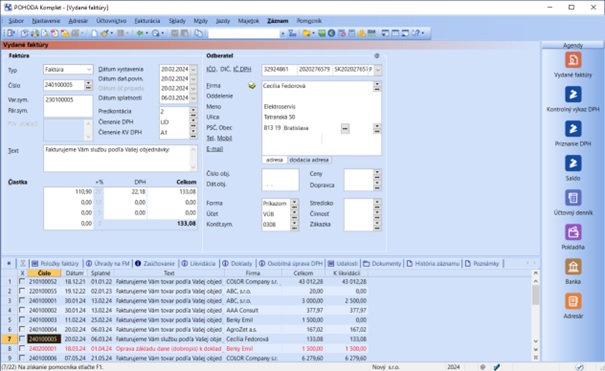Open the Účtovníctvo menu
The width and height of the screenshot is (605, 371).
pyautogui.click(x=111, y=21)
